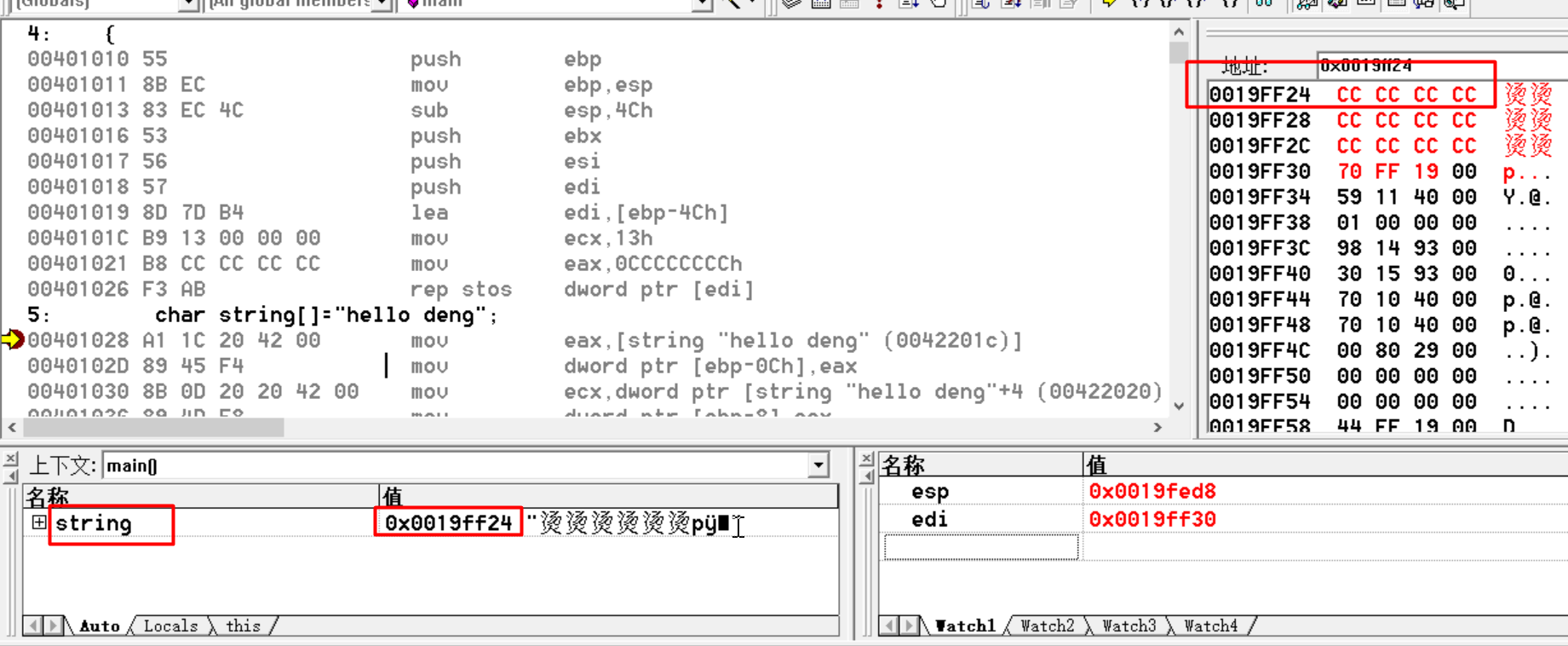Click the source line char string[]="hello deng"
The image size is (1568, 646).
click(x=326, y=314)
